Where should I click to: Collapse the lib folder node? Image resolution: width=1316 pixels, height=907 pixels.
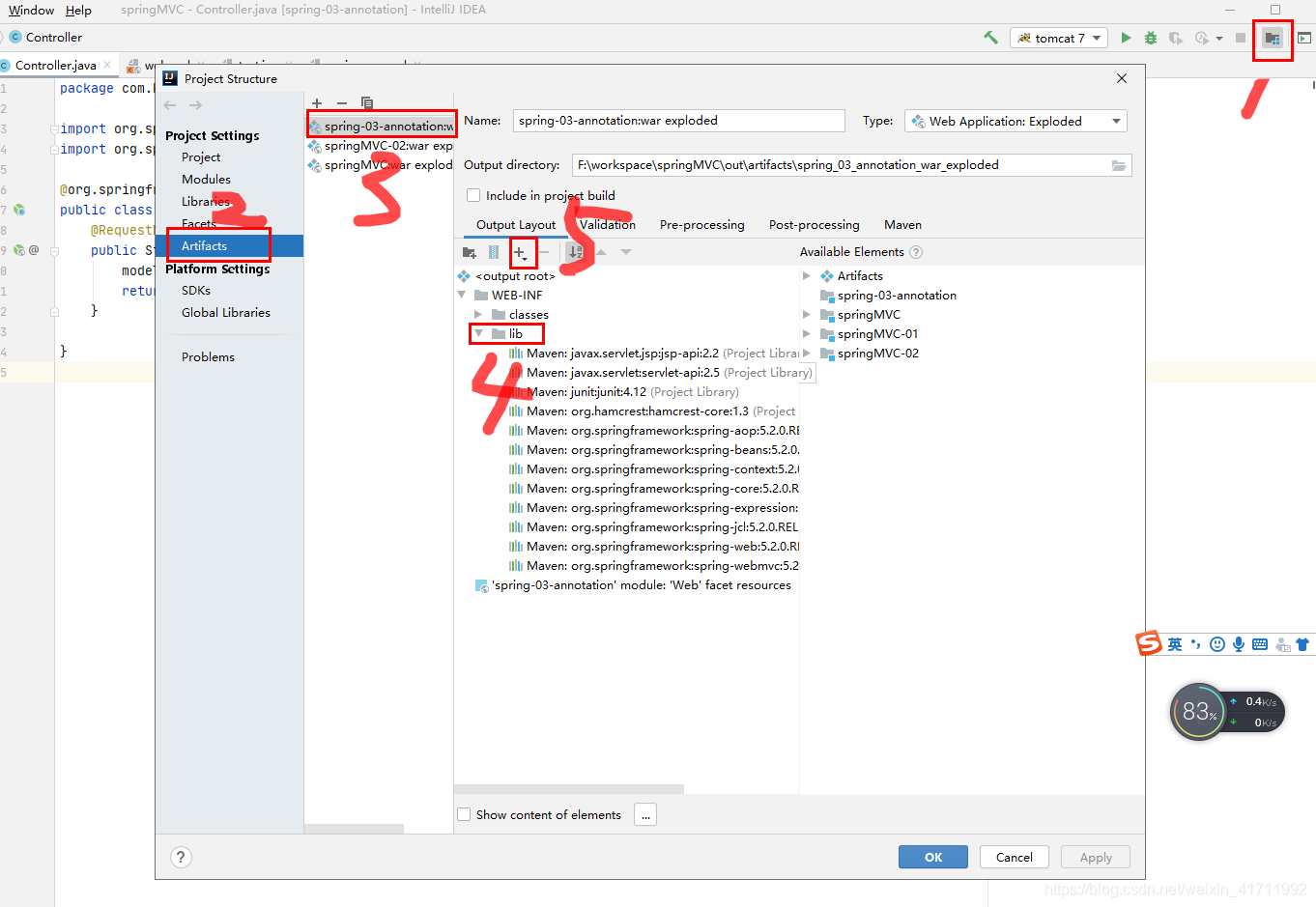click(478, 333)
